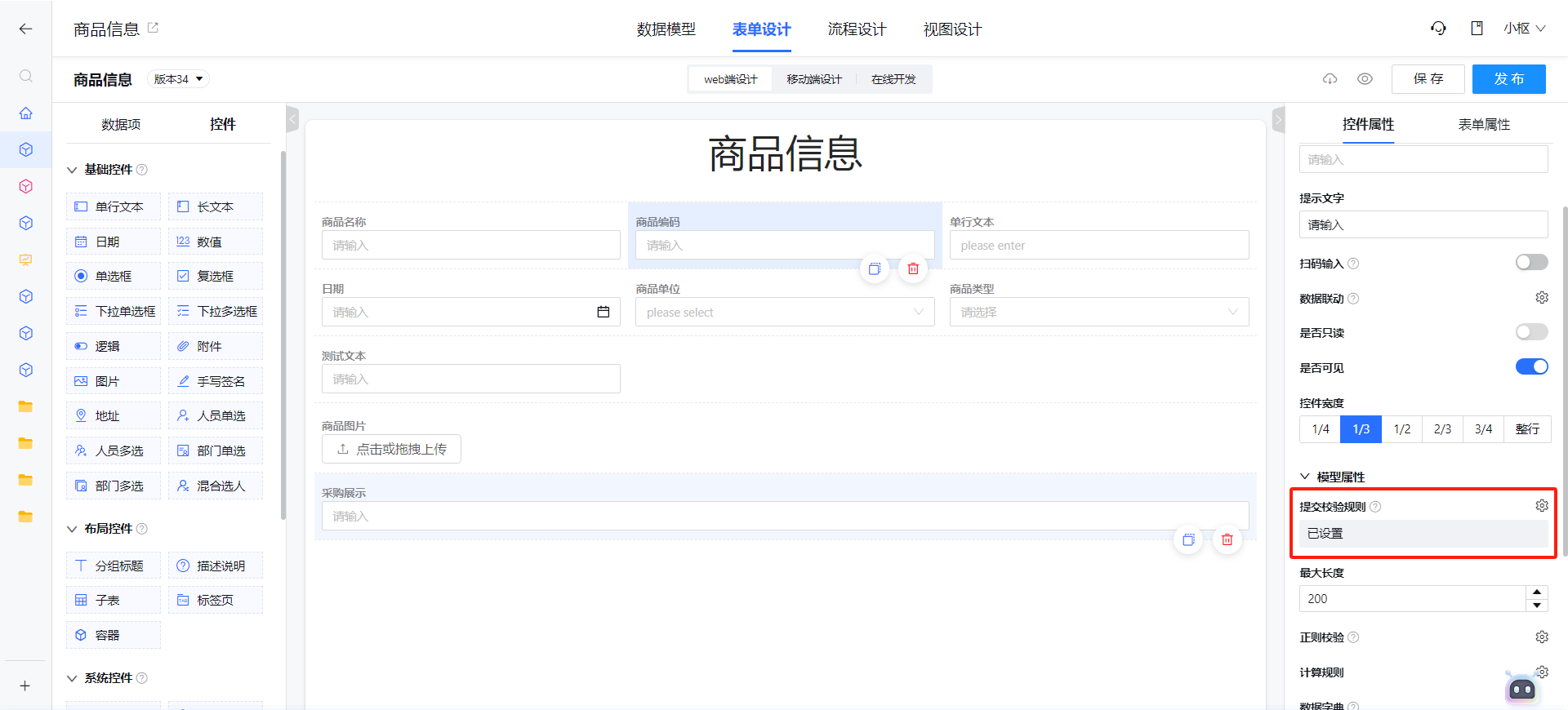Screen dimensions: 1568x710
Task: Open external link icon beside 商品信息
Action: click(153, 28)
